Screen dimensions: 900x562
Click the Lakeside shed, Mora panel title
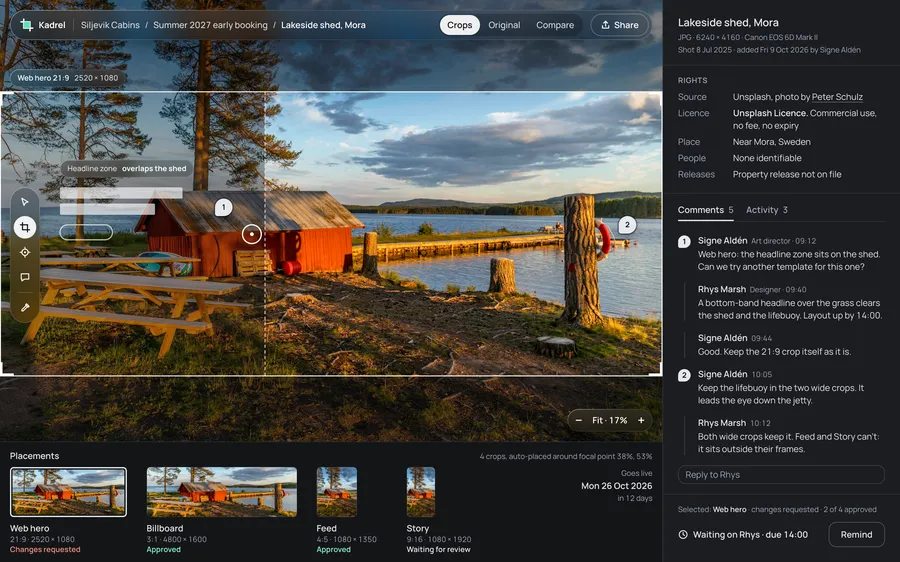click(728, 22)
